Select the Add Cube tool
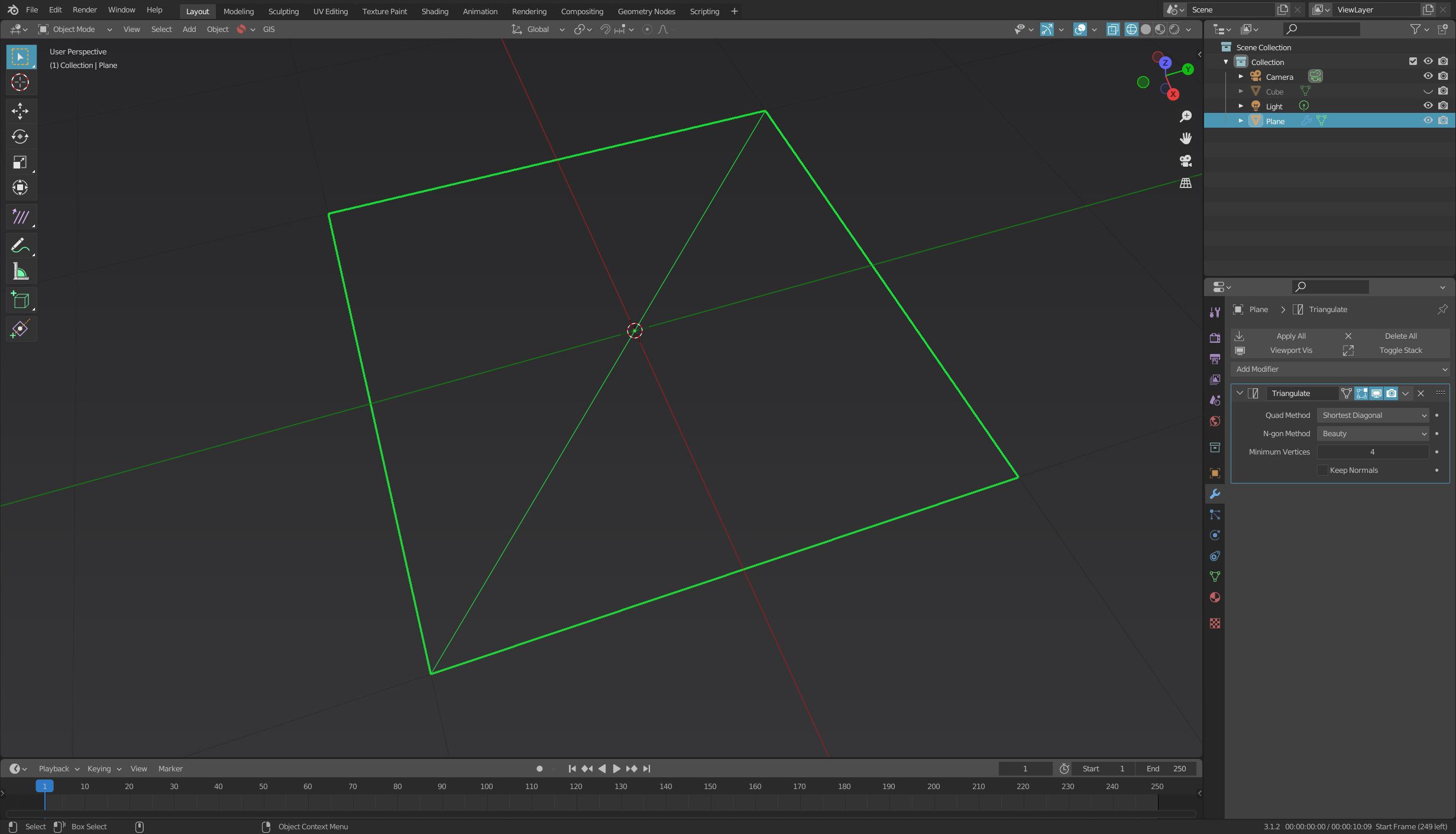1456x834 pixels. [20, 300]
